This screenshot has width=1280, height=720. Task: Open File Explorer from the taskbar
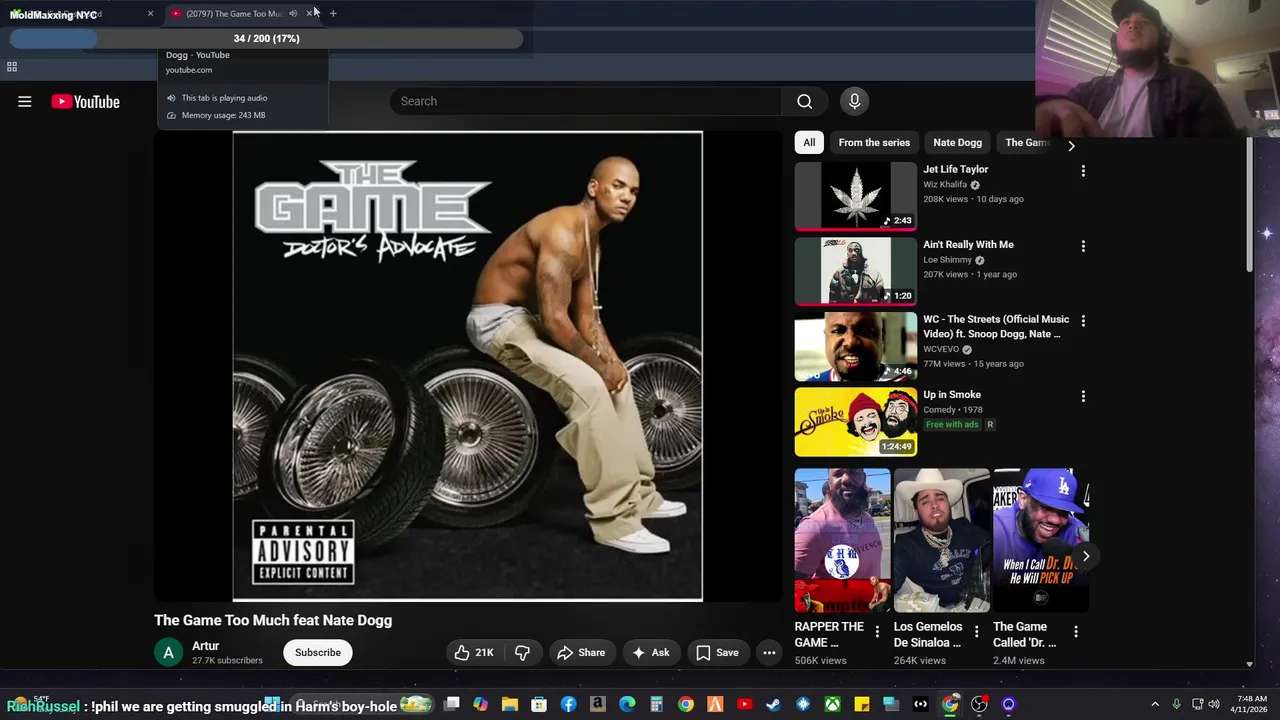pyautogui.click(x=510, y=704)
